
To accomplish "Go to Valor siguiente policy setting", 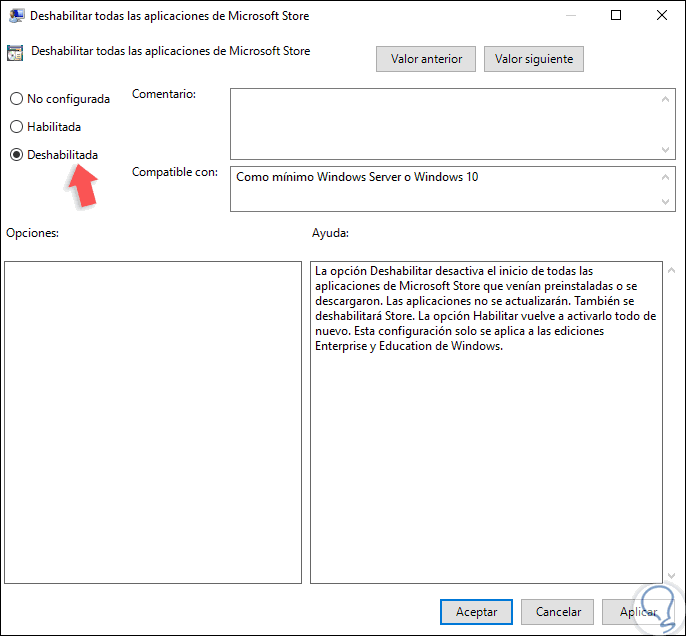I will coord(534,59).
